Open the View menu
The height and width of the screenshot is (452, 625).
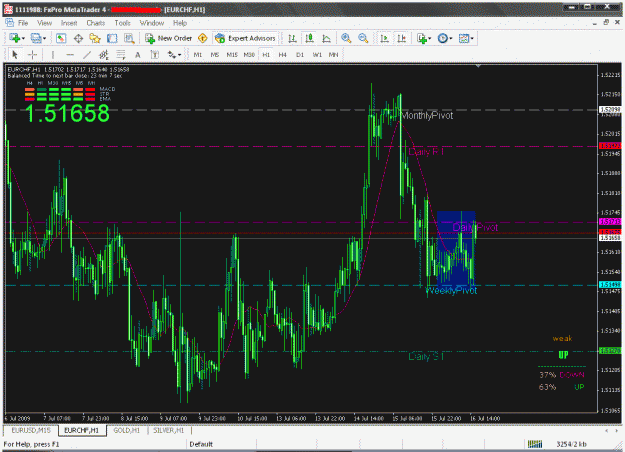[x=44, y=23]
